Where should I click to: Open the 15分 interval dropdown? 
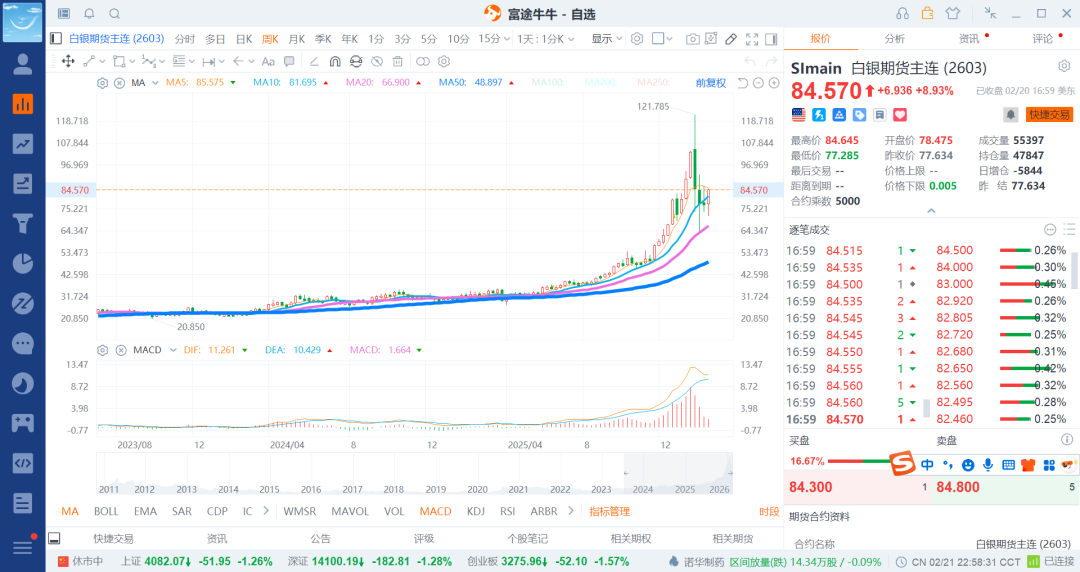pyautogui.click(x=494, y=39)
